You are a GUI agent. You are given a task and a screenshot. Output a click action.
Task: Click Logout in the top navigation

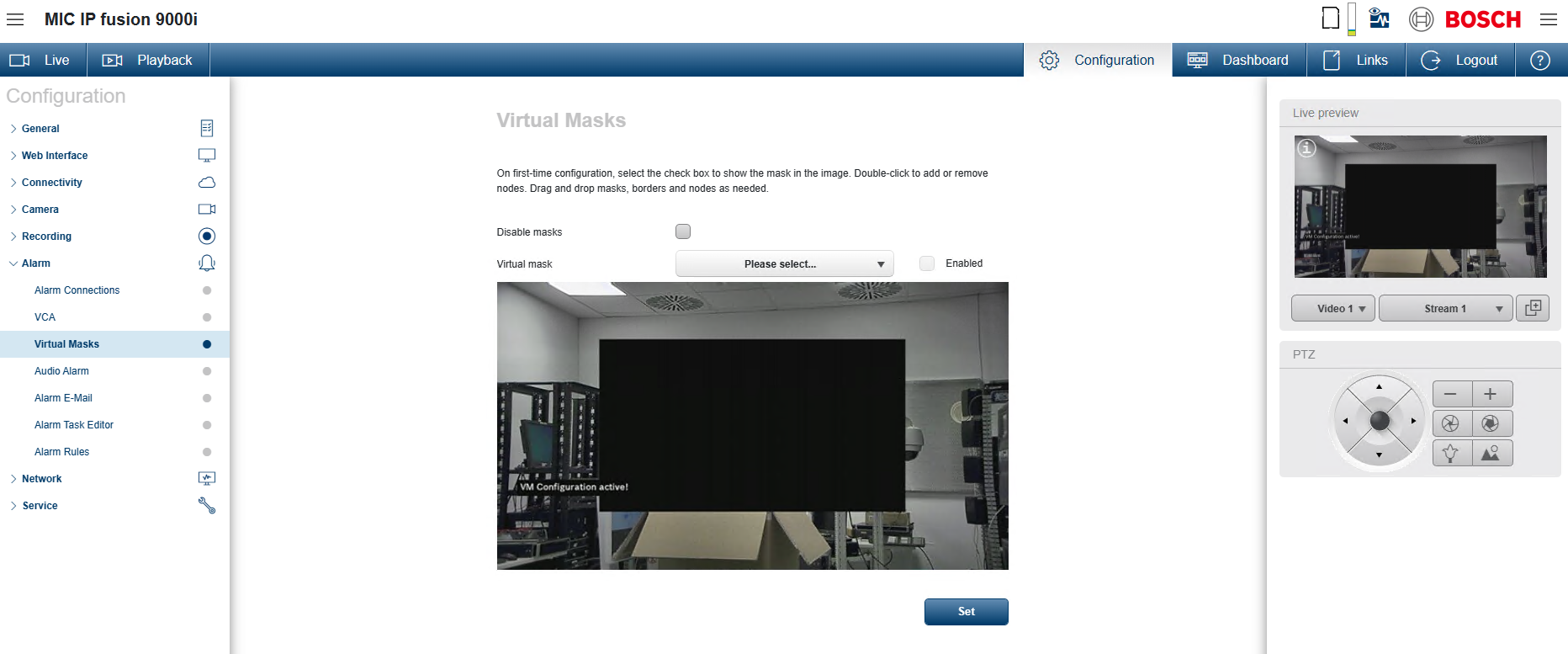[x=1460, y=60]
